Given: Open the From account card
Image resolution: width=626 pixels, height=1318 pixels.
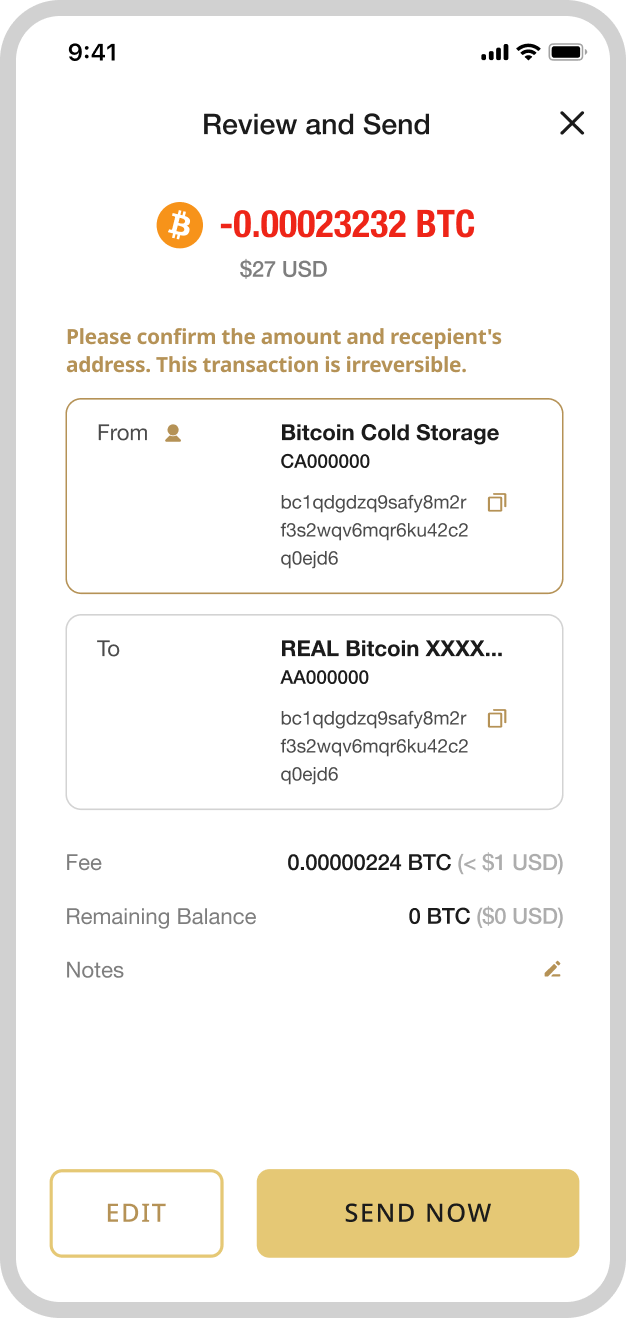Looking at the screenshot, I should [x=314, y=495].
